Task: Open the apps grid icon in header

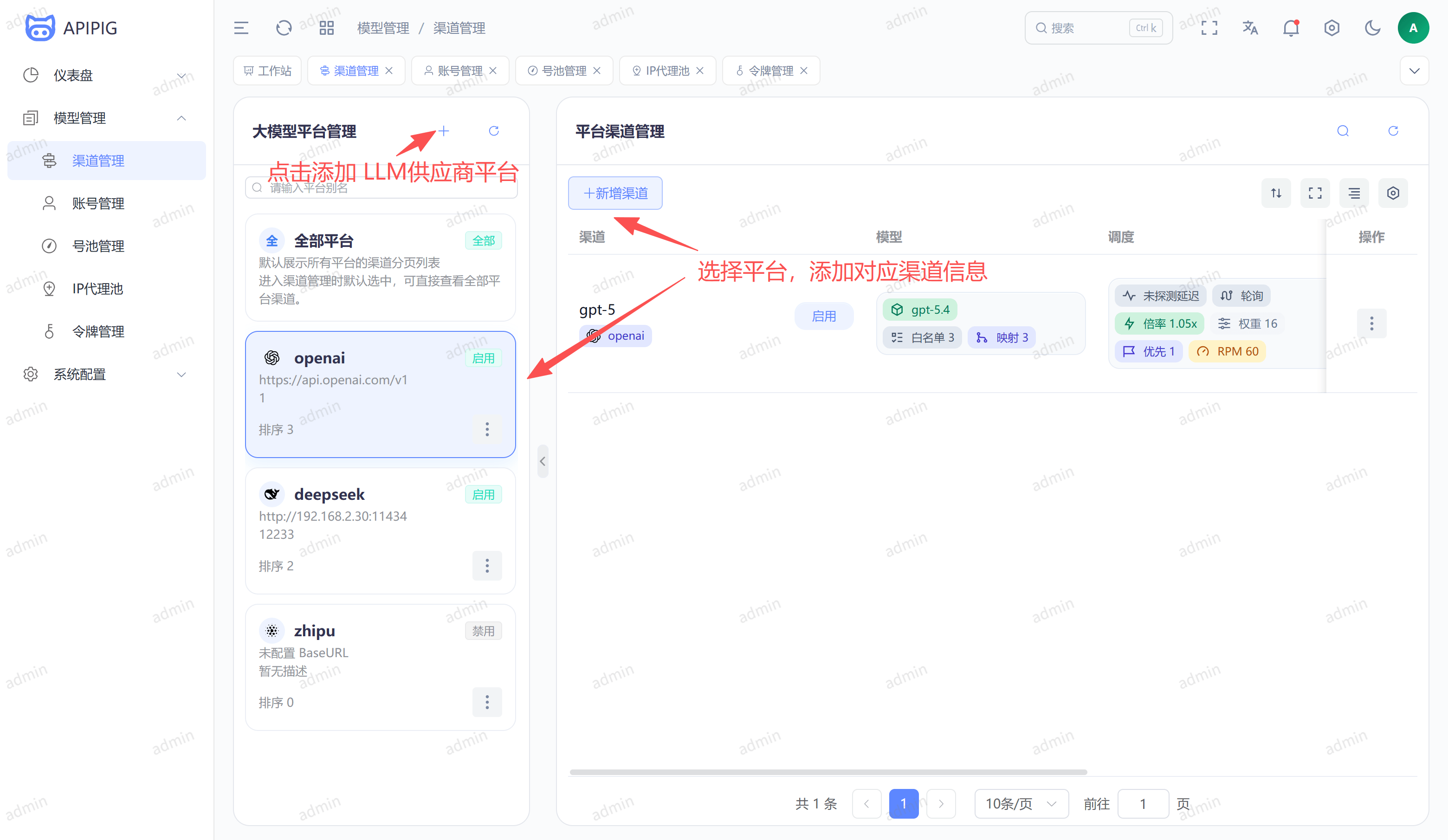Action: point(326,27)
